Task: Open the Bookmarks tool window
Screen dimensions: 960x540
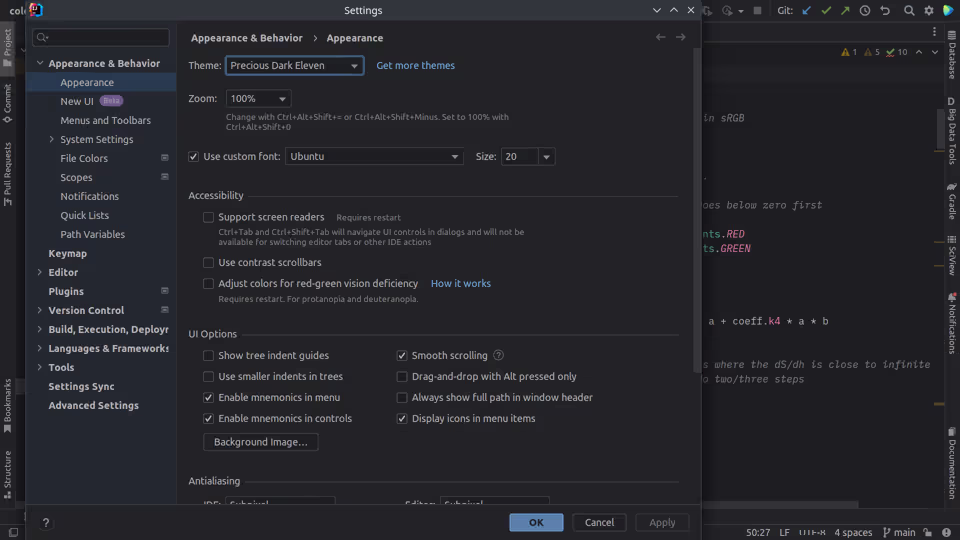Action: tap(7, 406)
